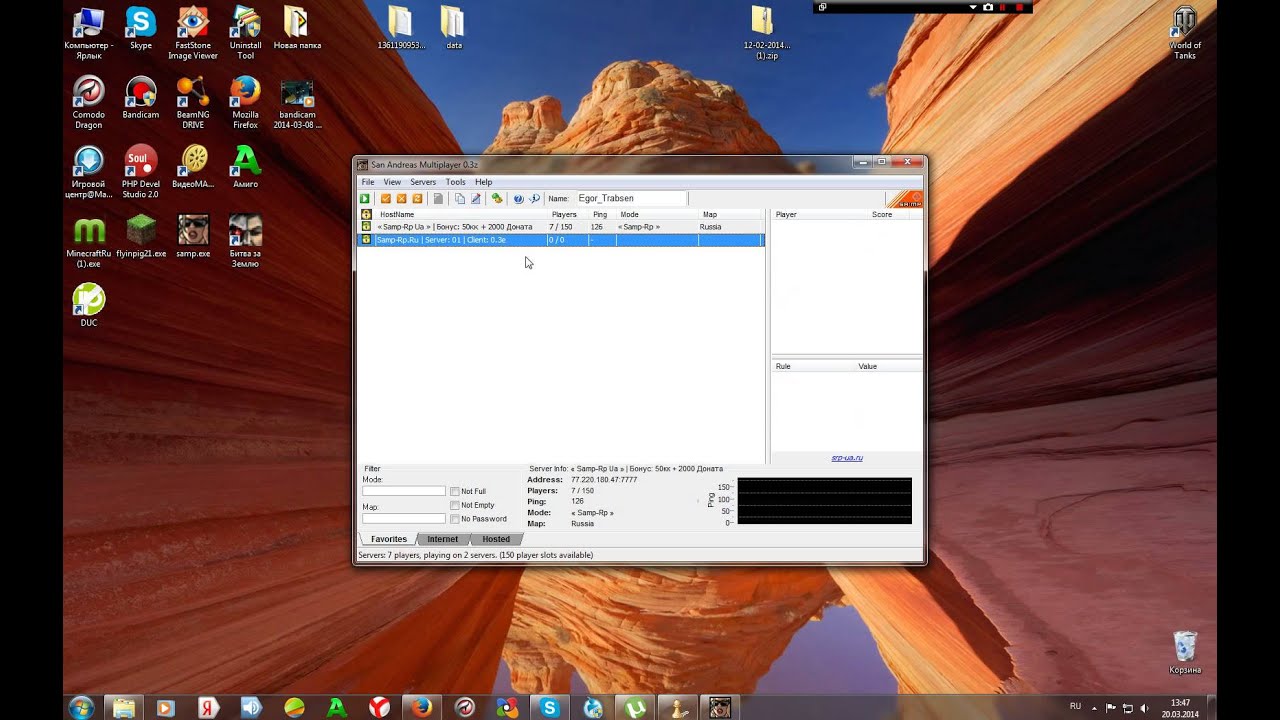
Task: Click the RU language indicator in tray
Action: [x=1075, y=706]
